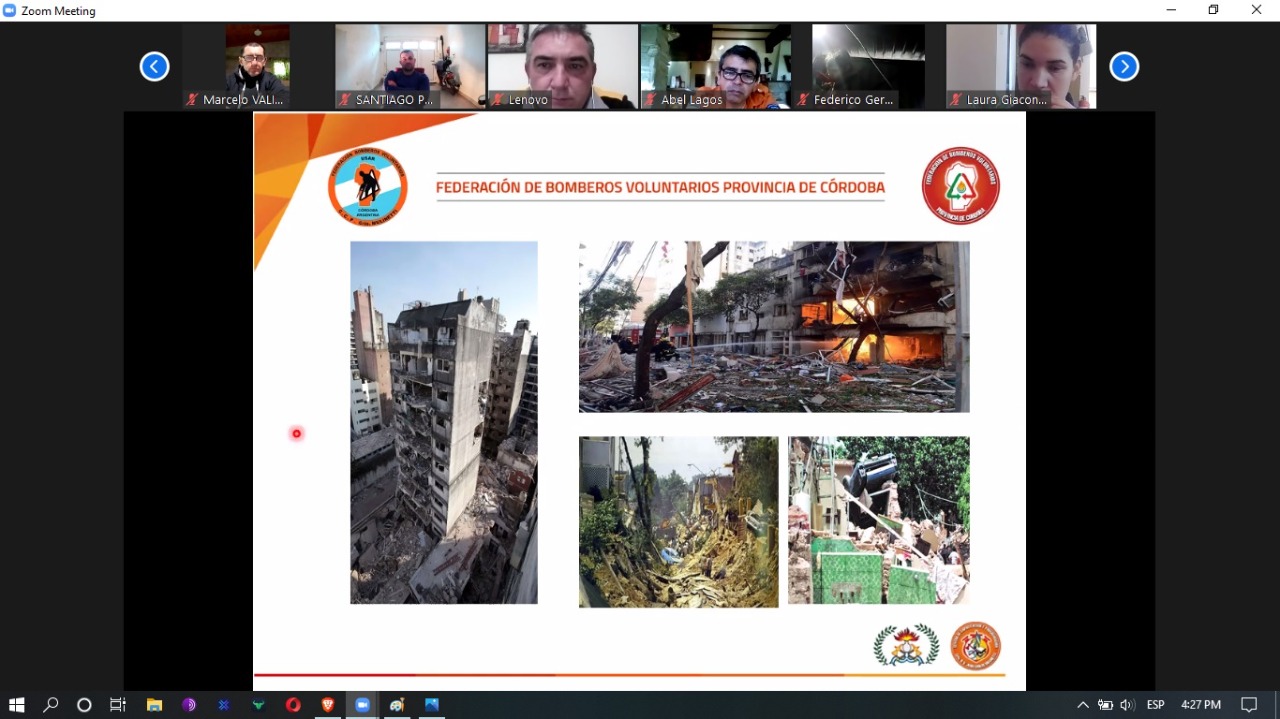
Task: Open the volume speaker tray control
Action: (1127, 705)
